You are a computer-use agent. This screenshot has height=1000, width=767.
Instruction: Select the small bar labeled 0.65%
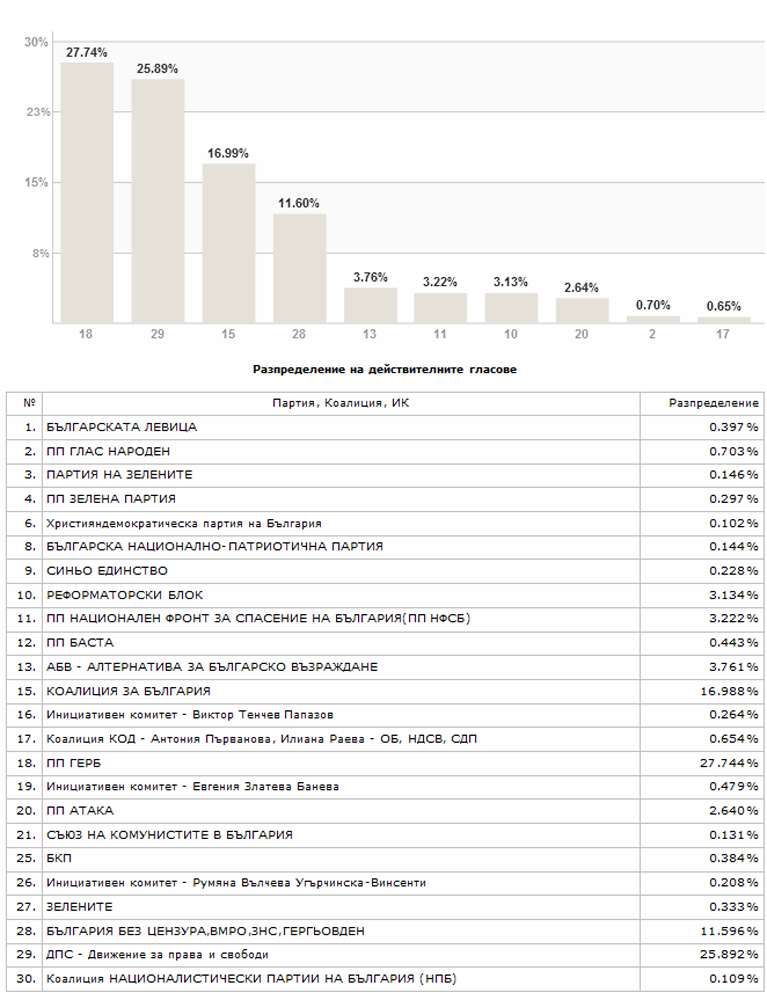pos(724,319)
